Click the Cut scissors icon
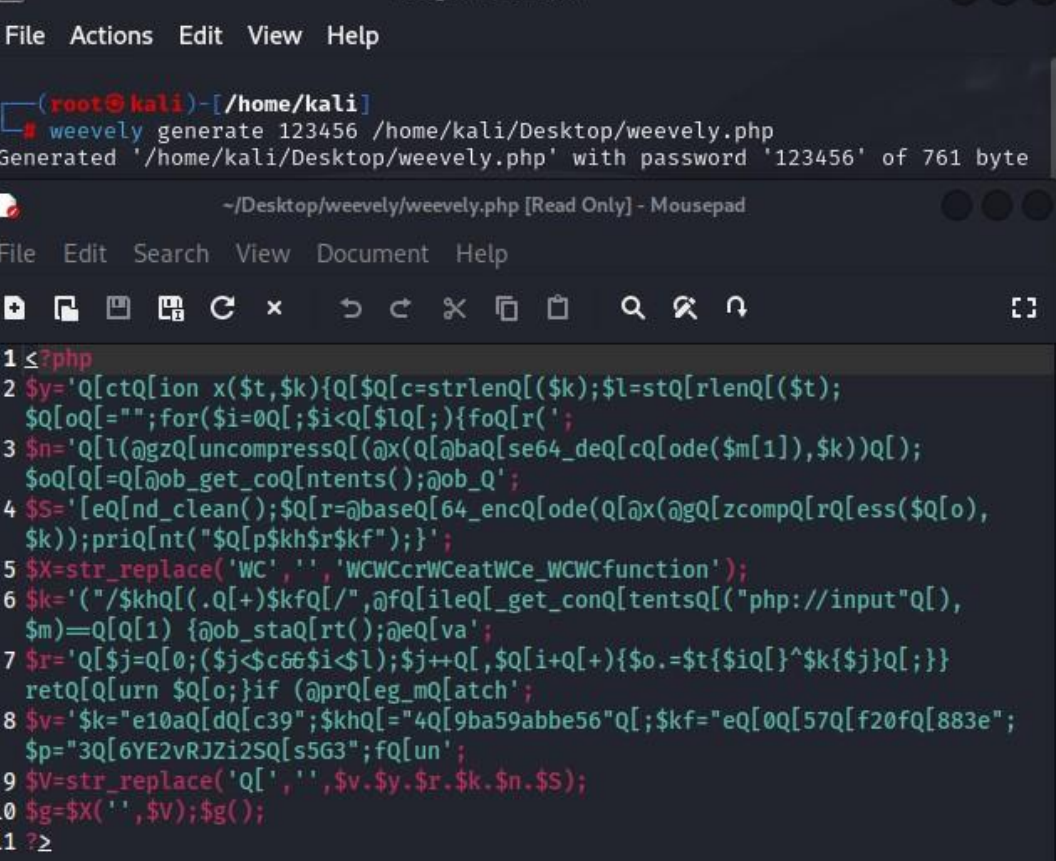The width and height of the screenshot is (1056, 861). pyautogui.click(x=454, y=309)
